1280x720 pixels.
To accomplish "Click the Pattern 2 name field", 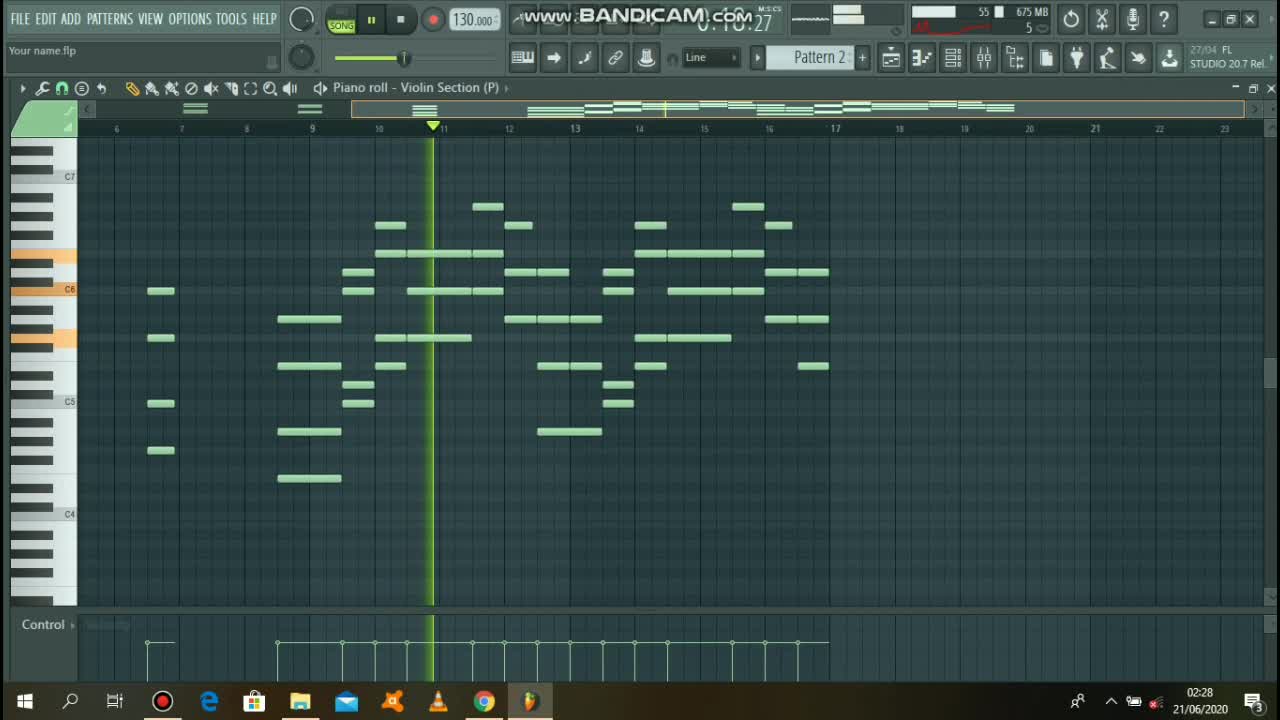I will (x=811, y=58).
